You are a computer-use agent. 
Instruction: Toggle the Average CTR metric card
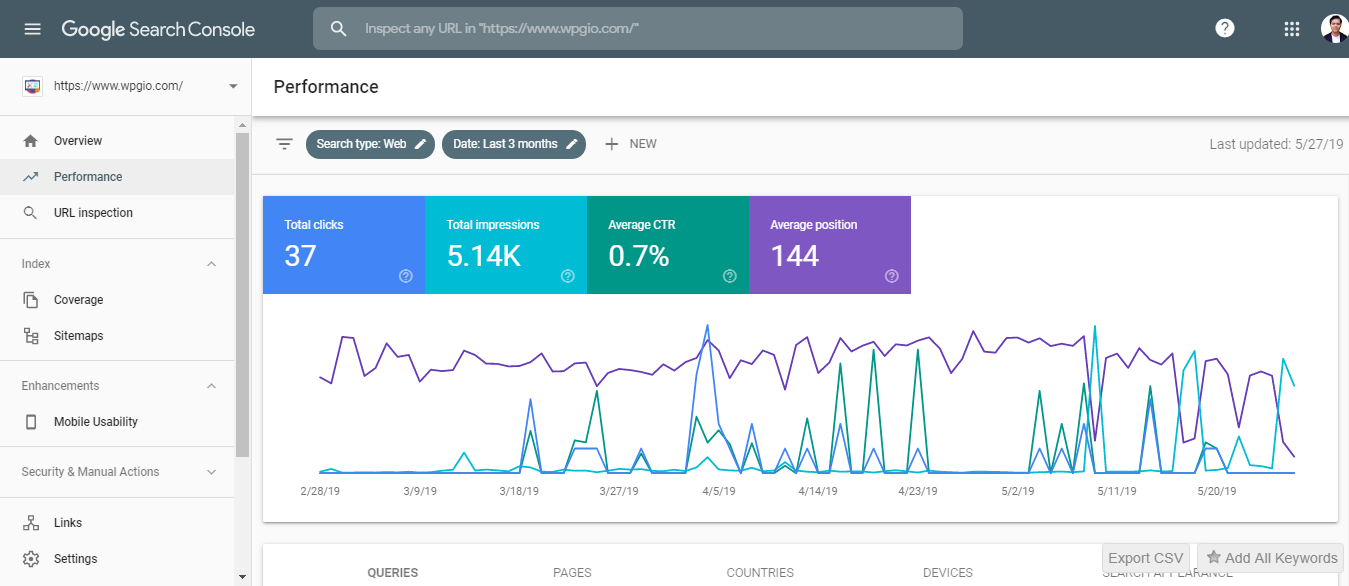[x=668, y=245]
